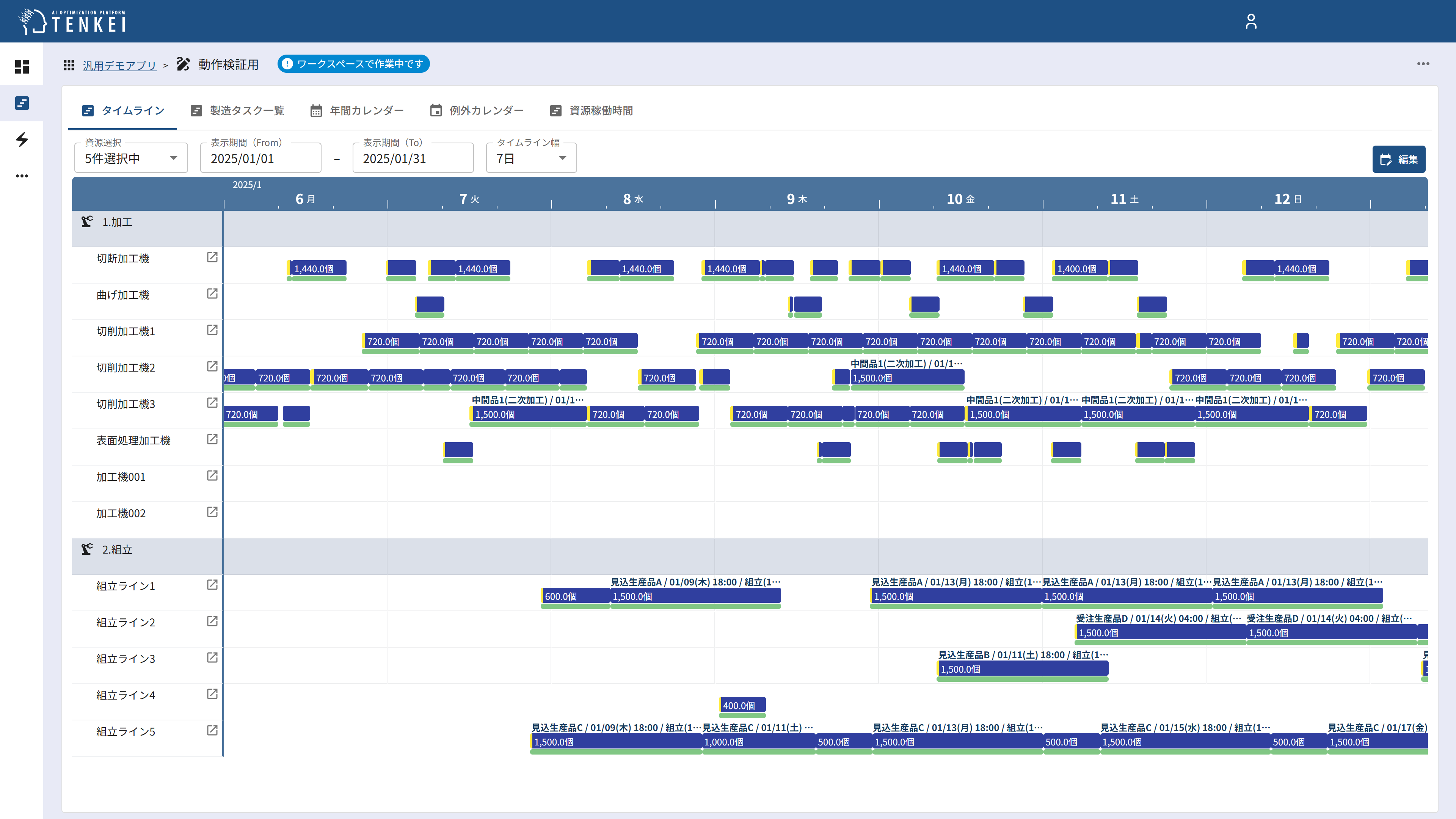Open the sidebar more options ellipsis
Image resolution: width=1456 pixels, height=819 pixels.
[22, 176]
